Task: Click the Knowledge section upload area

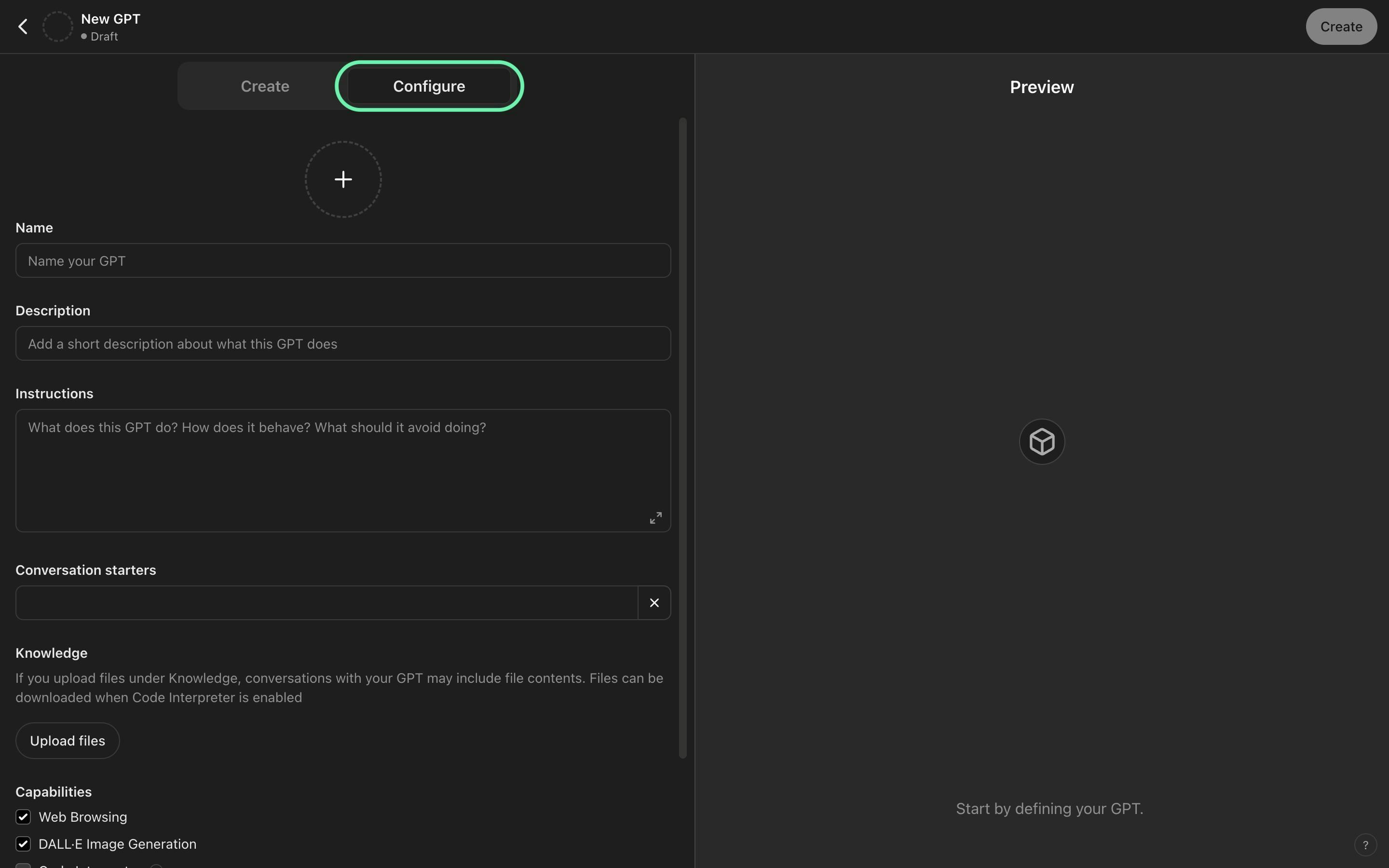Action: tap(67, 741)
